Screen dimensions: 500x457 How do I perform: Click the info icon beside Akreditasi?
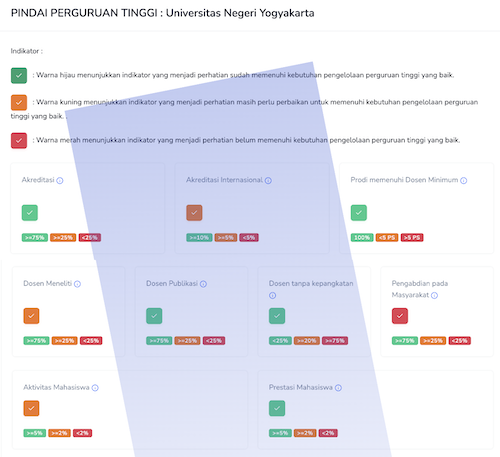[x=60, y=181]
